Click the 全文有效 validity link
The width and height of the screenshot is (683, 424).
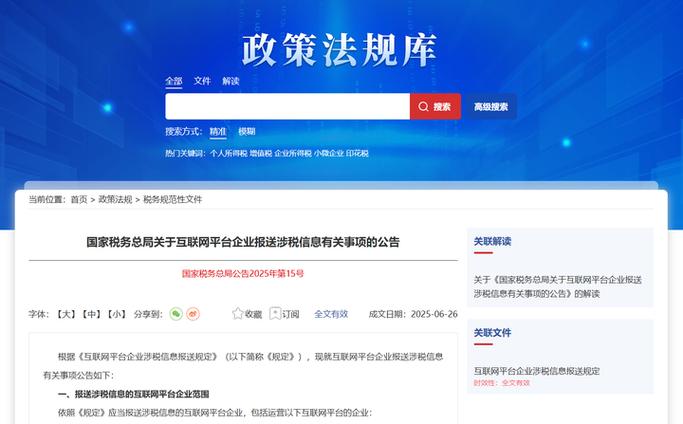331,314
